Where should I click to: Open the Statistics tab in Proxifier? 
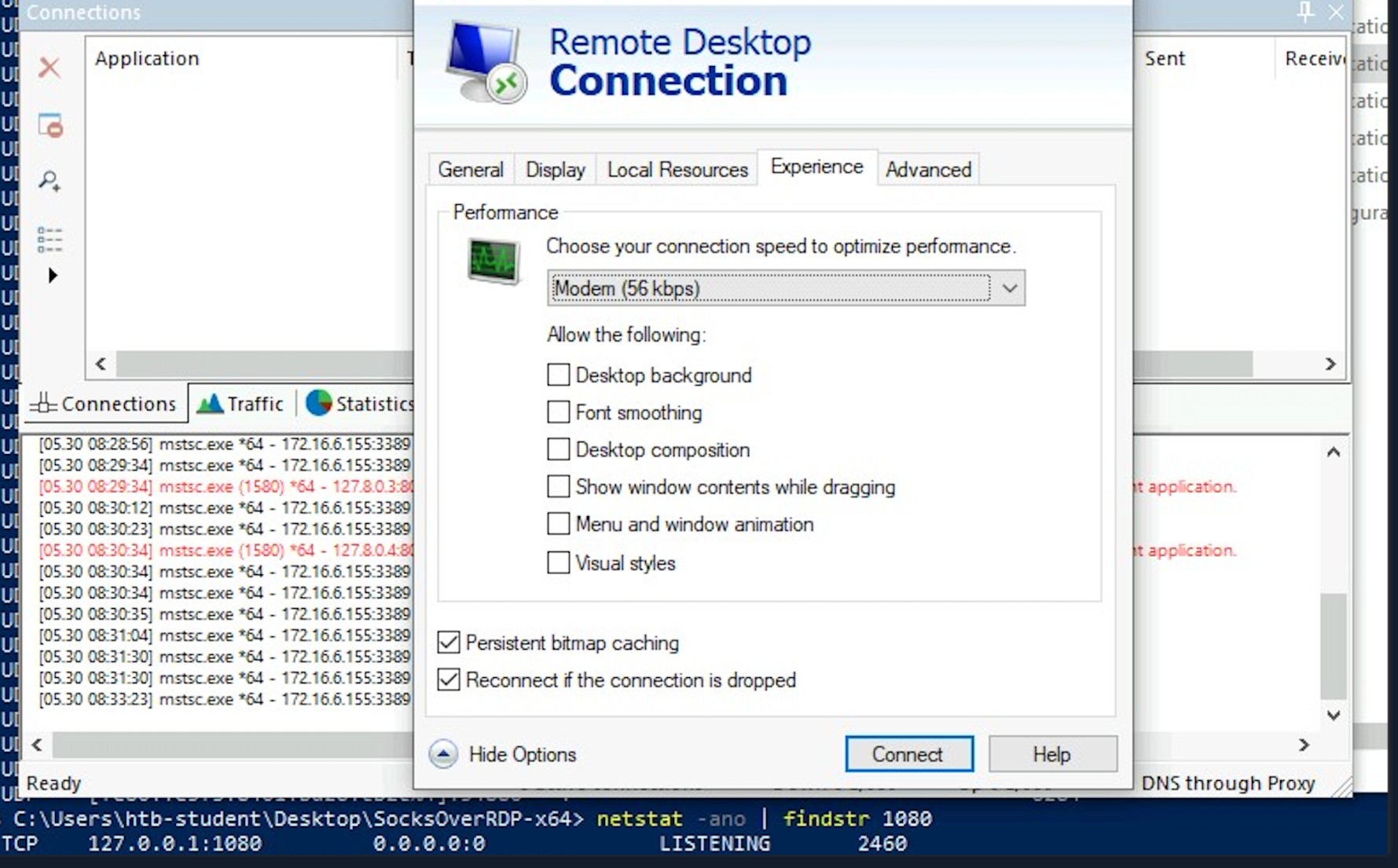pos(358,404)
